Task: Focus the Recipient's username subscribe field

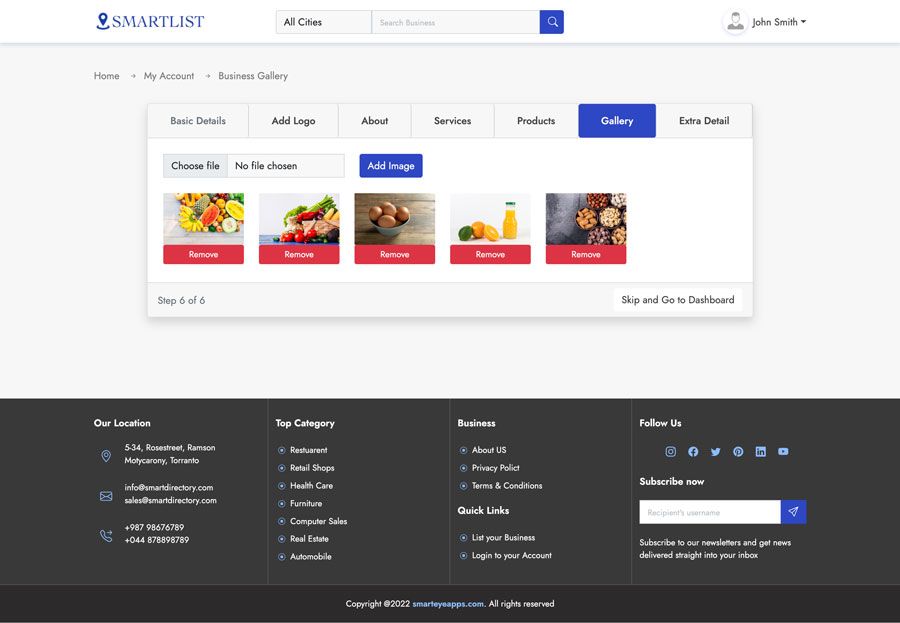Action: 710,512
